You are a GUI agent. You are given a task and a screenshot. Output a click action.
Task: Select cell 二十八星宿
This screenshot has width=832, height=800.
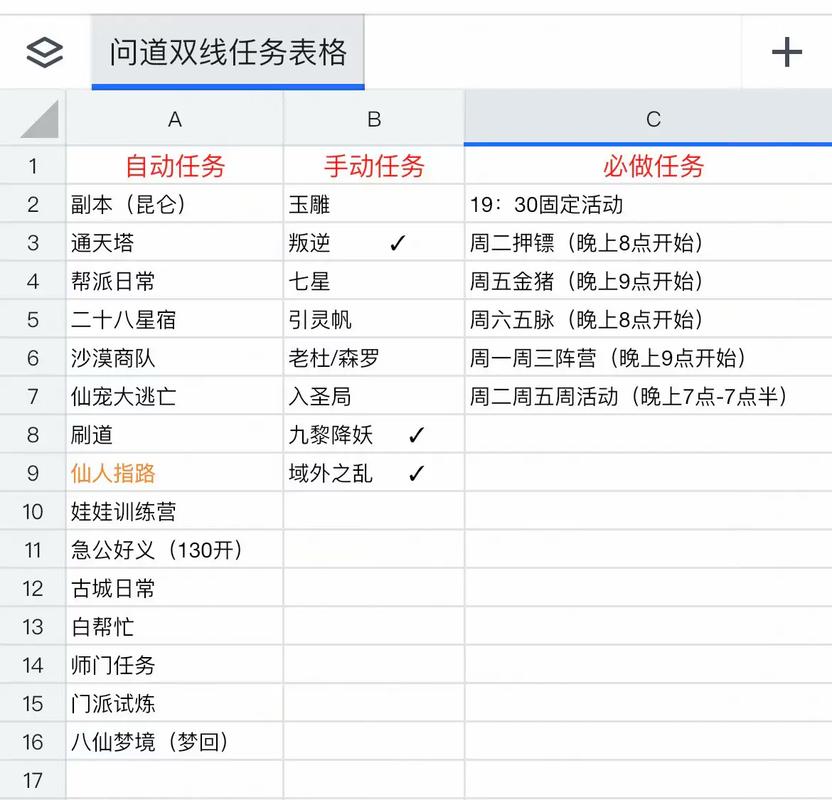tap(175, 320)
